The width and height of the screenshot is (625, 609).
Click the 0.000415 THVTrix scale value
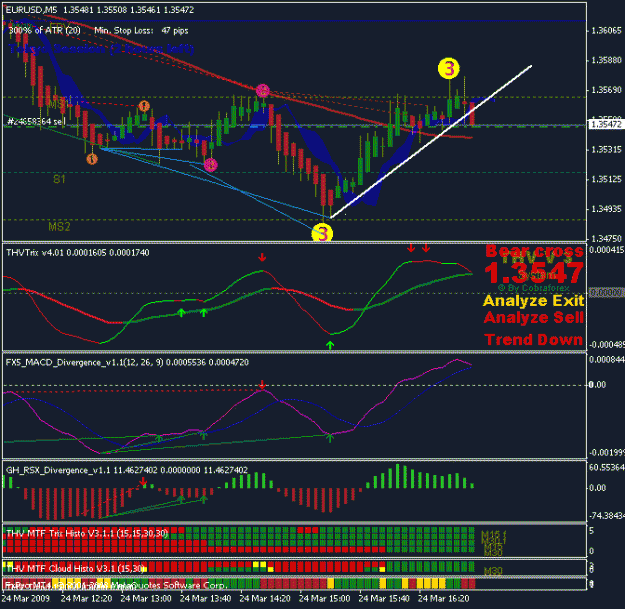pos(606,250)
